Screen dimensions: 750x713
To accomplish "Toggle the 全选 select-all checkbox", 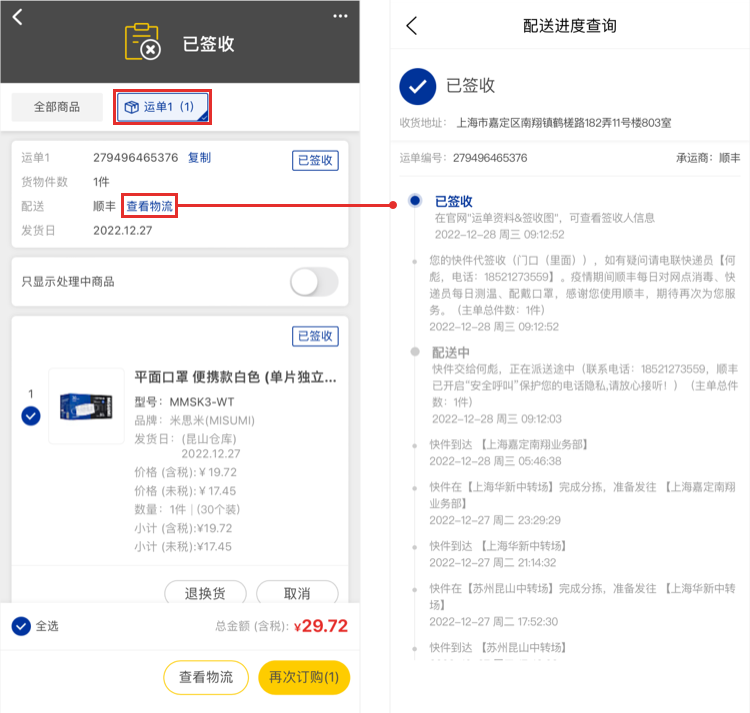I will click(21, 626).
